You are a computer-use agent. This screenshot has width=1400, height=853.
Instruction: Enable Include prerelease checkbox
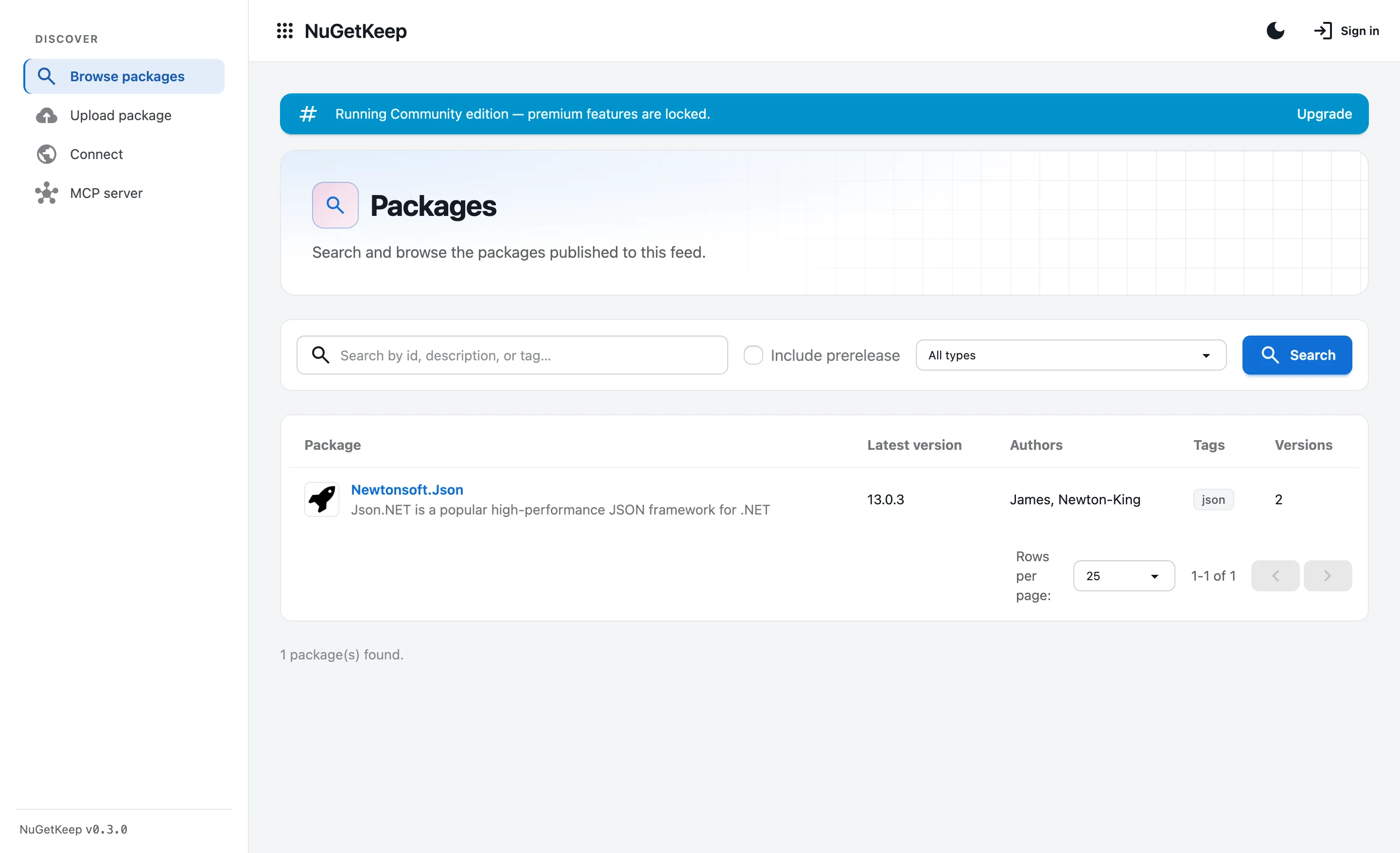tap(753, 355)
